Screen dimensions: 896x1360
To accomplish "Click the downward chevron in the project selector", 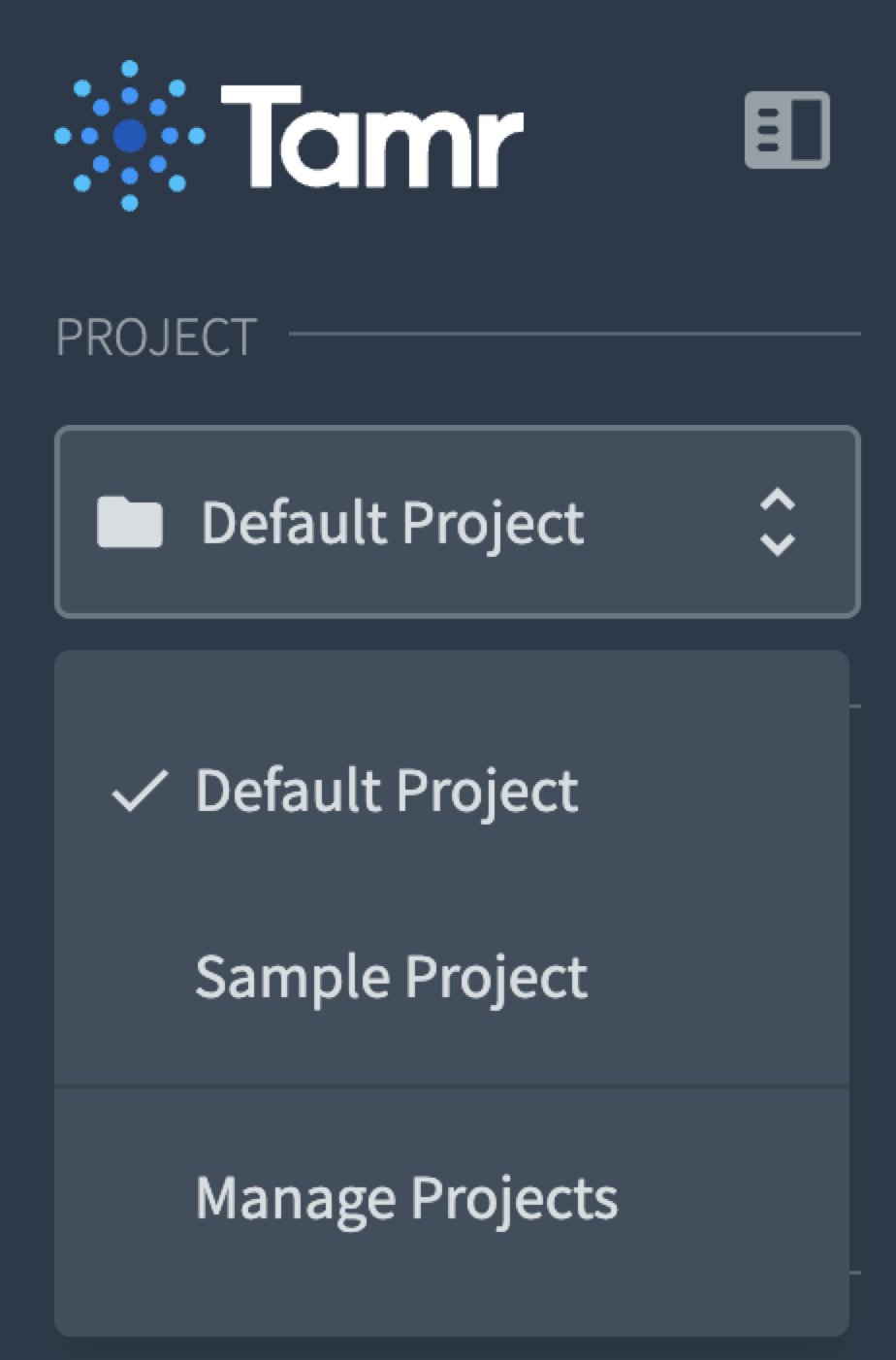I will point(778,544).
